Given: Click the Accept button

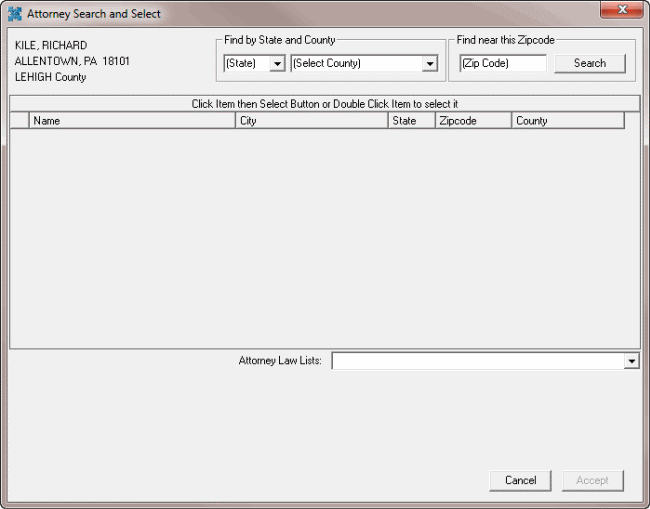Looking at the screenshot, I should [x=592, y=480].
